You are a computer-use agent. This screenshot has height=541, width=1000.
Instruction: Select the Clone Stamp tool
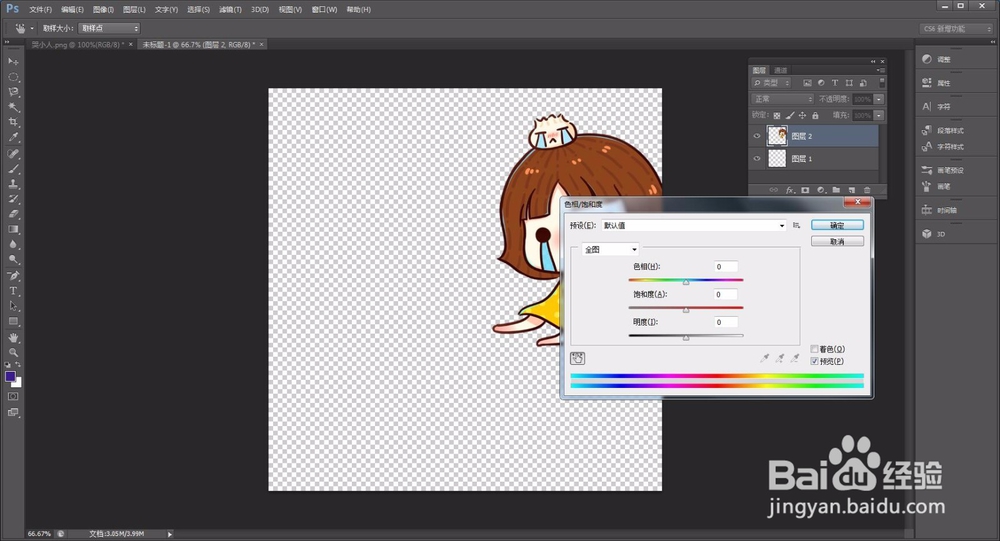tap(13, 184)
